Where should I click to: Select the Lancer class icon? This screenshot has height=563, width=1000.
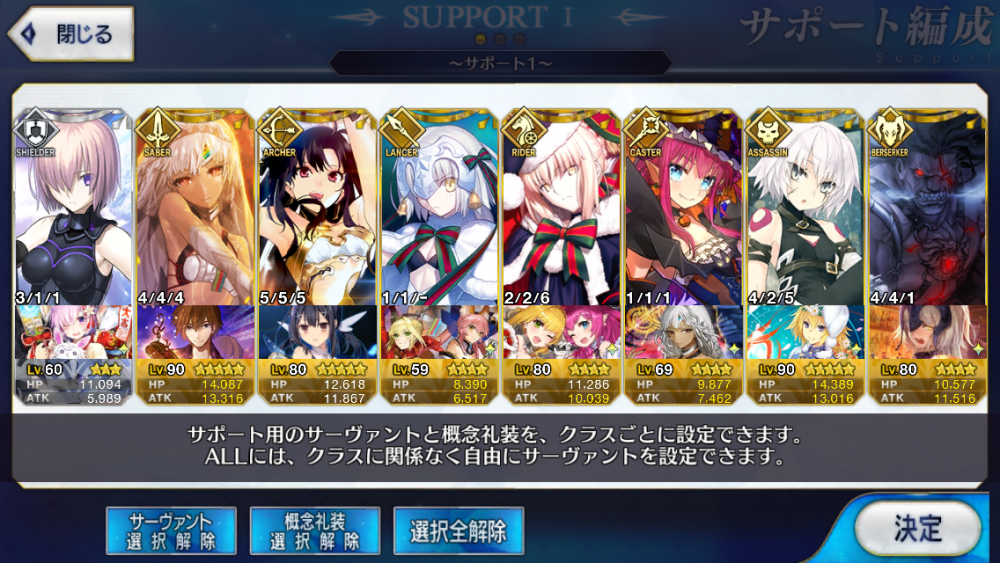click(x=402, y=131)
